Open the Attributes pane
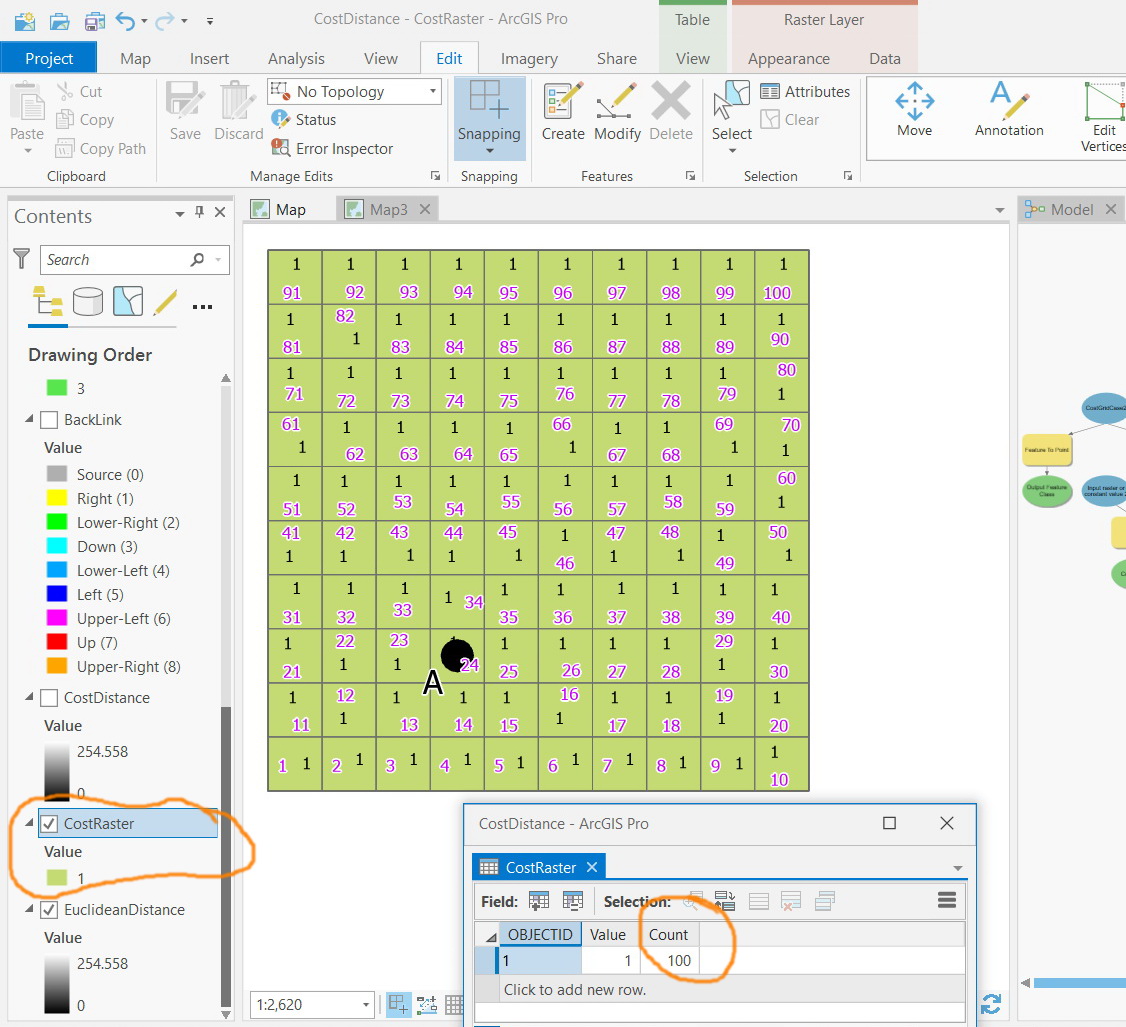The image size is (1126, 1027). [805, 91]
